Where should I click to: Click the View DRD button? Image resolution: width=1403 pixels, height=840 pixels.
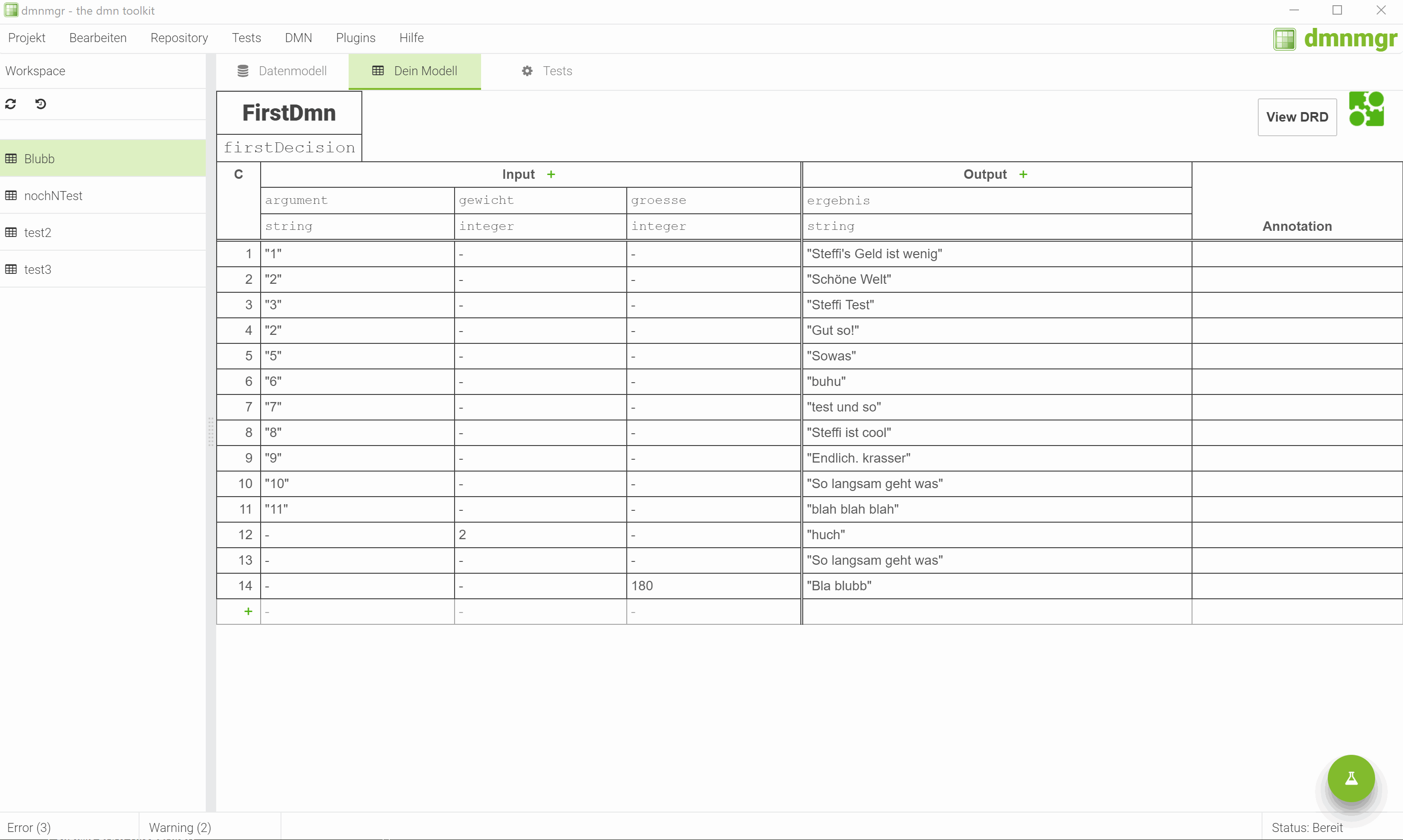tap(1297, 117)
